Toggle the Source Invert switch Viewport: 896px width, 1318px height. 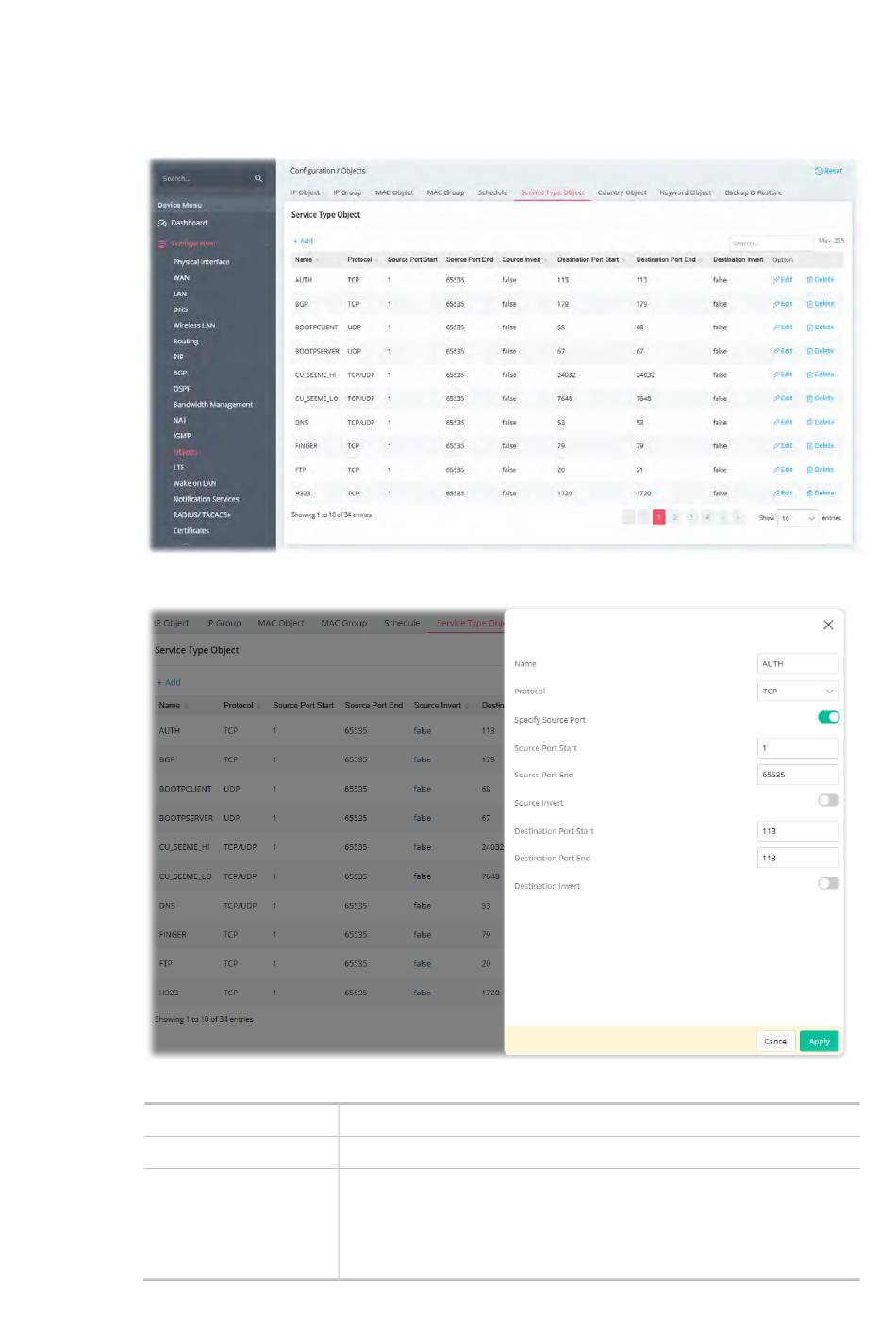coord(828,800)
